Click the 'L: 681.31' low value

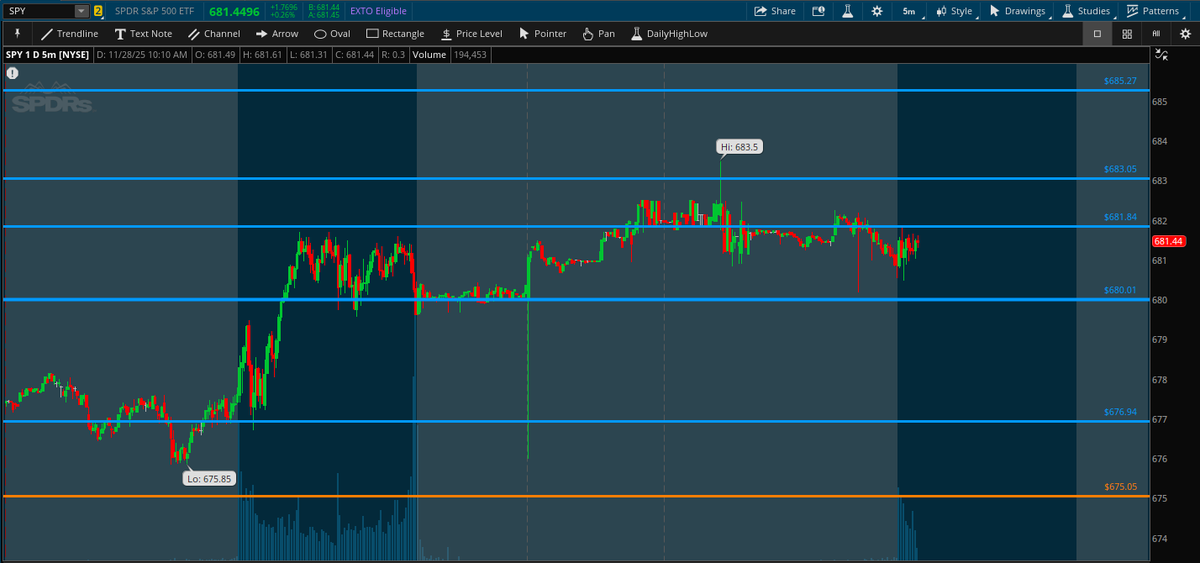[x=309, y=55]
